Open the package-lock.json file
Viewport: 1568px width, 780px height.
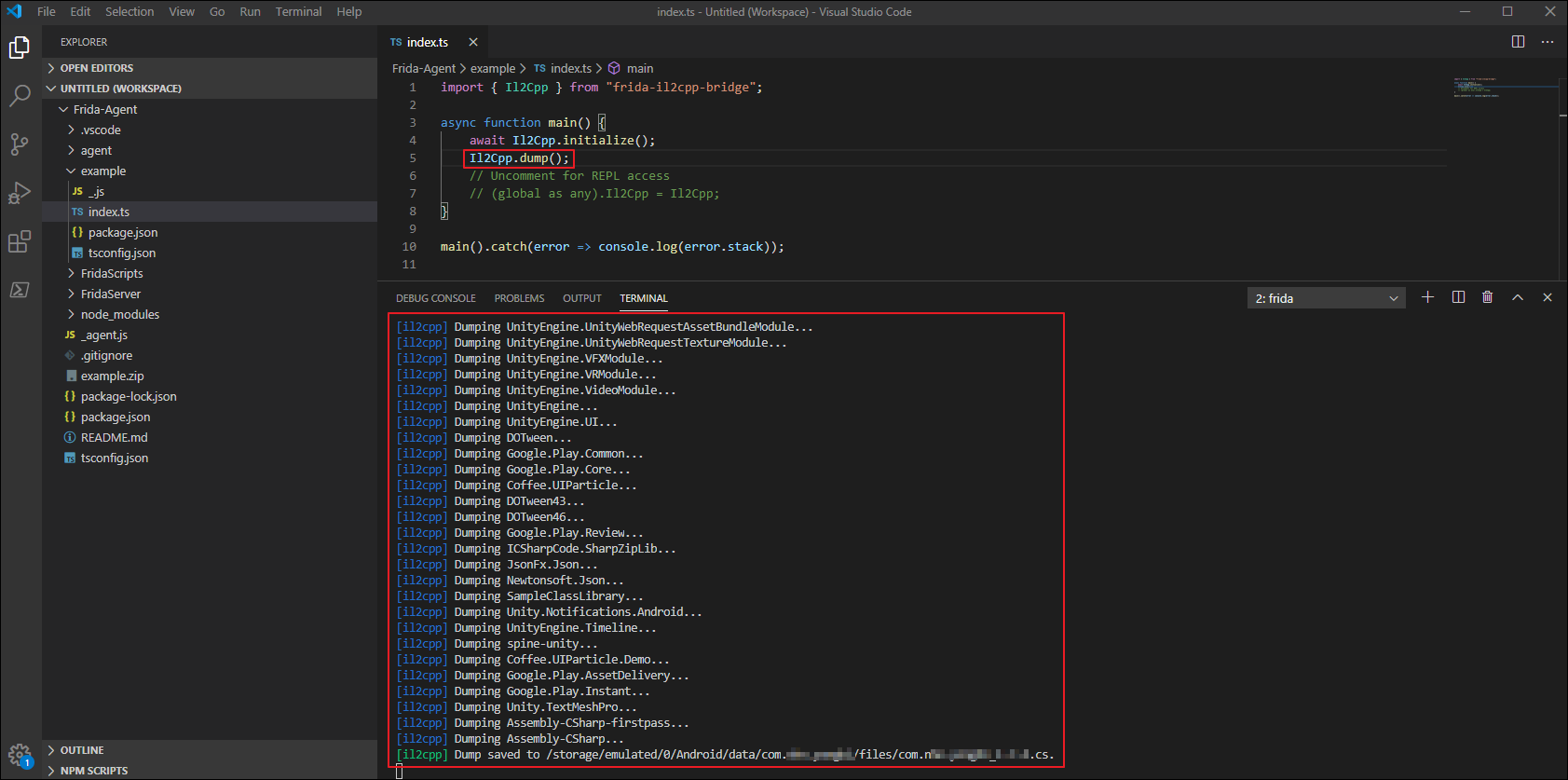point(210,396)
